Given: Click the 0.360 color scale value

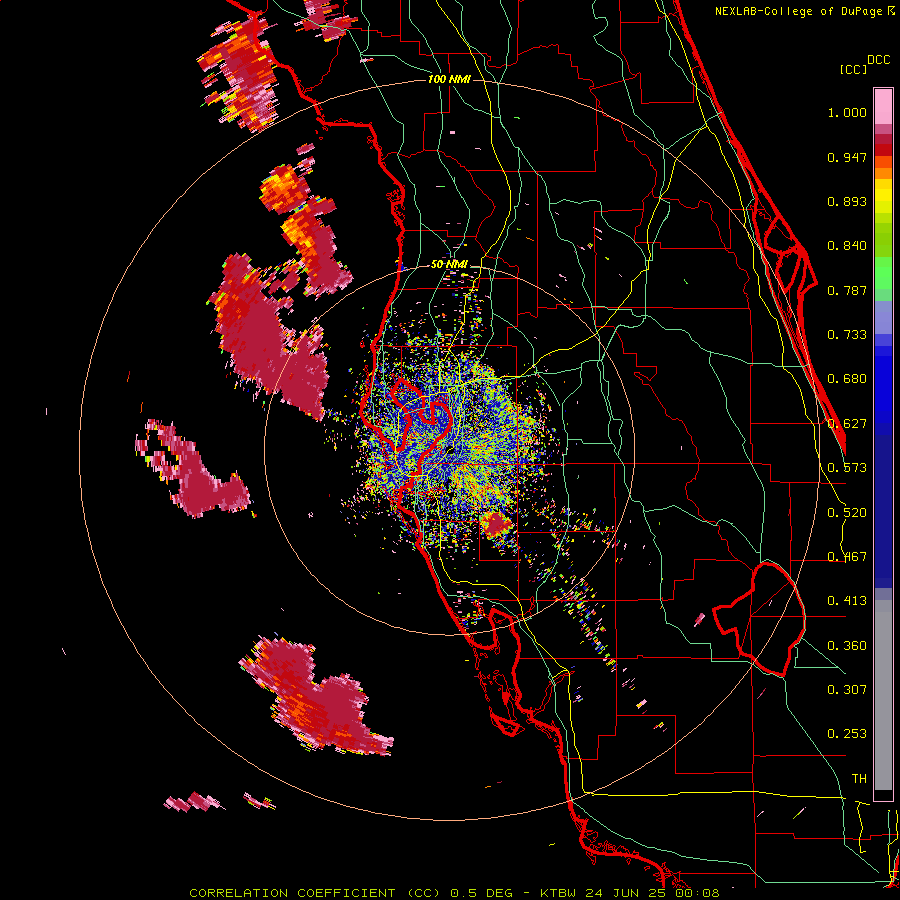Looking at the screenshot, I should 847,646.
